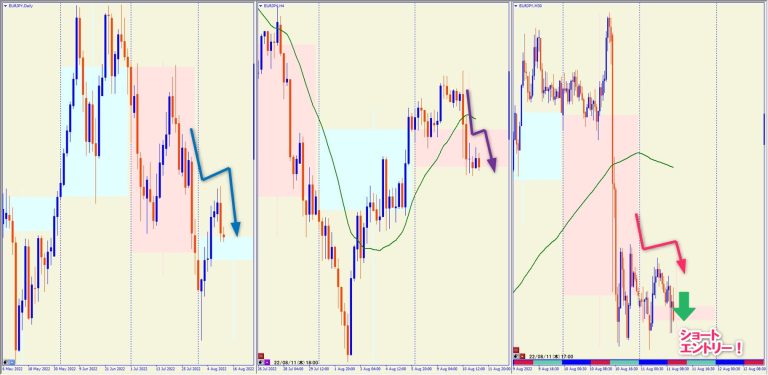Click the "9 Aug 2022" date on M30 axis
The height and width of the screenshot is (375, 768).
point(523,368)
